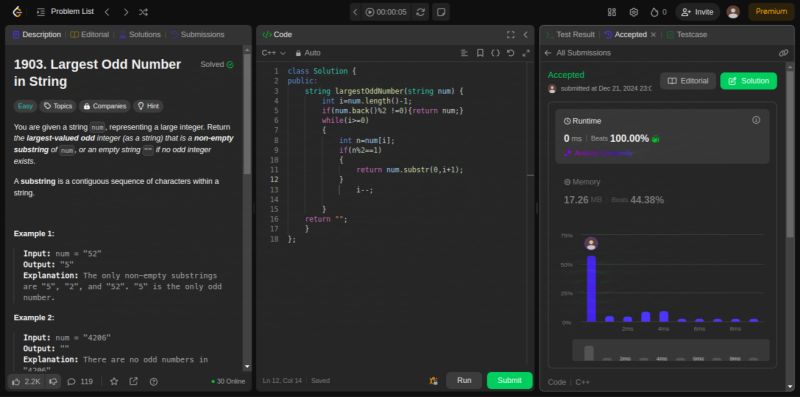
Task: Open the C++ language dropdown
Action: (273, 53)
